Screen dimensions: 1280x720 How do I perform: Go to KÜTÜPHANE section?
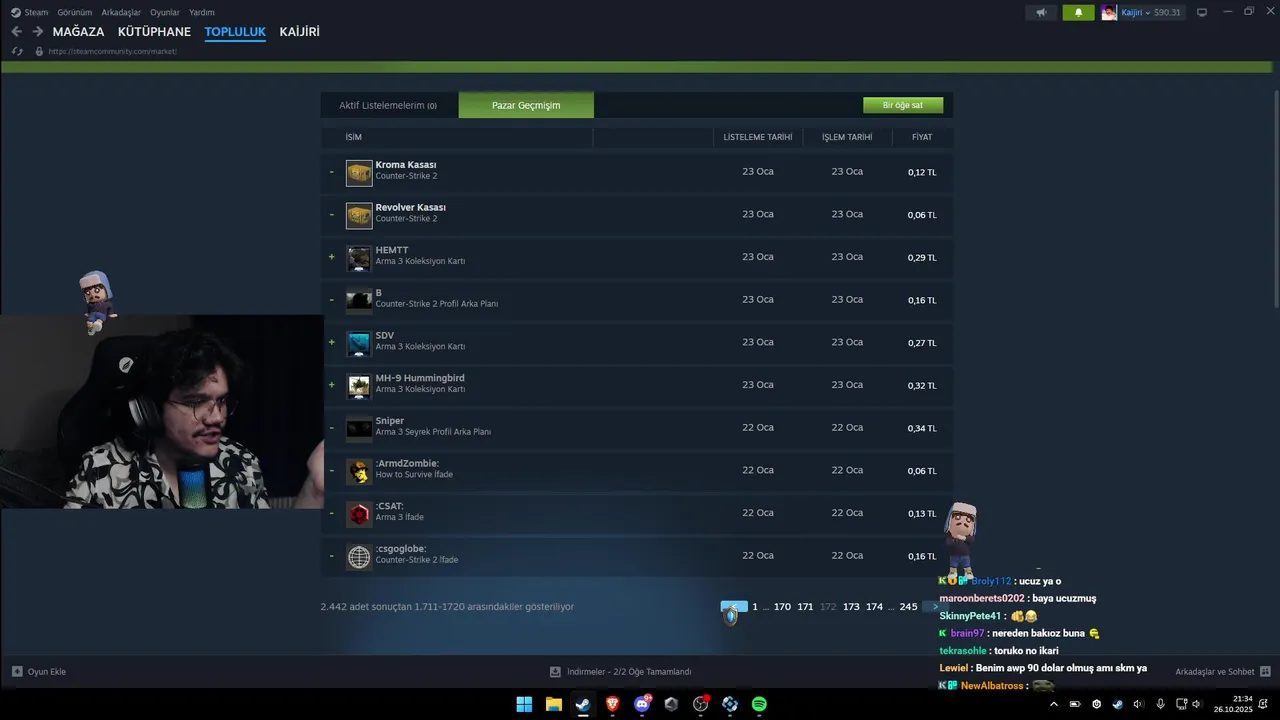tap(154, 32)
